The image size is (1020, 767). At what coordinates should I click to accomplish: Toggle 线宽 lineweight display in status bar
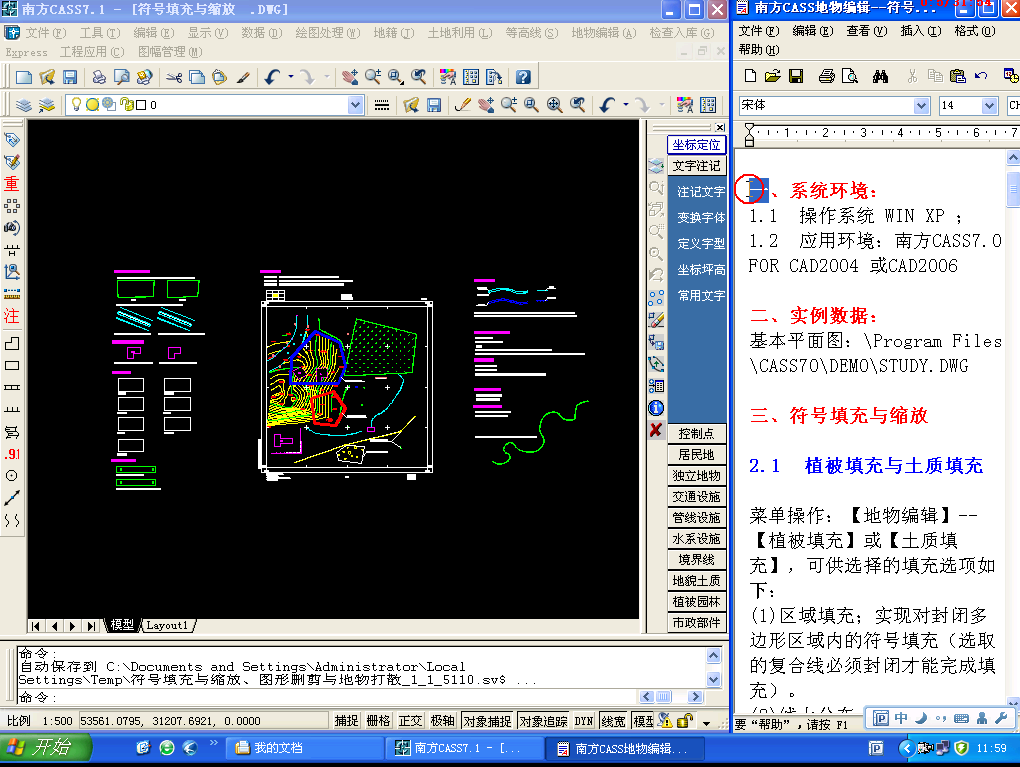tap(613, 721)
